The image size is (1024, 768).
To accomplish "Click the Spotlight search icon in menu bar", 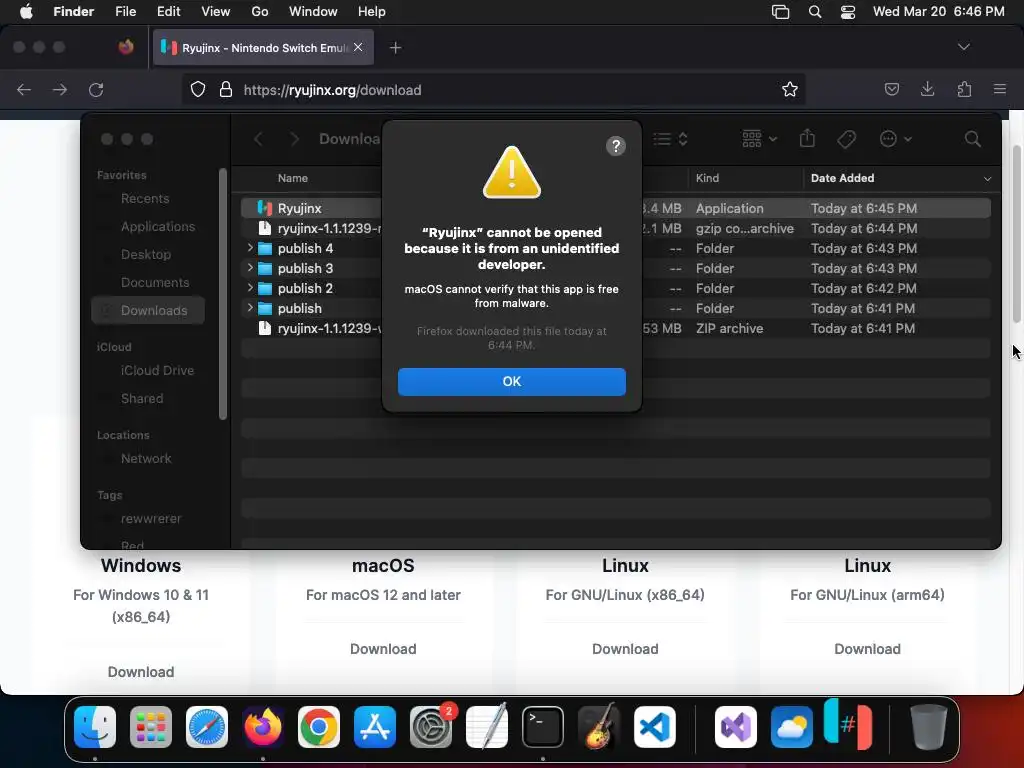I will (x=814, y=12).
